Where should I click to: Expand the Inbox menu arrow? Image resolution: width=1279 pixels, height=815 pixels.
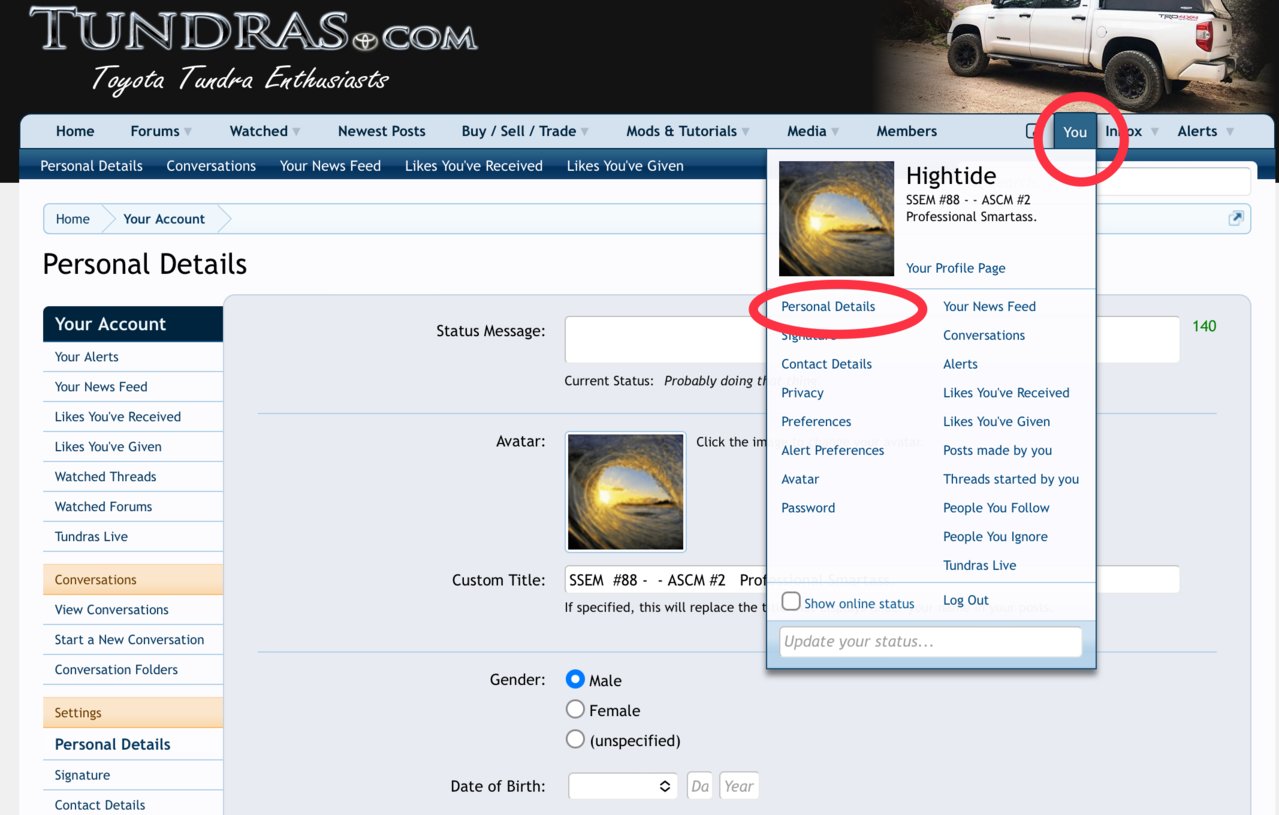[x=1154, y=132]
